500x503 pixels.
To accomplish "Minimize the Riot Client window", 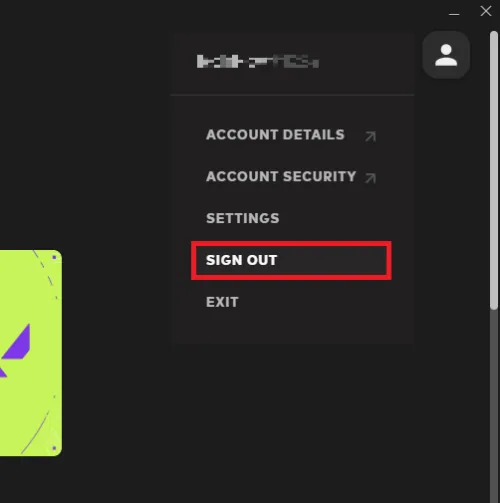I will (x=454, y=14).
